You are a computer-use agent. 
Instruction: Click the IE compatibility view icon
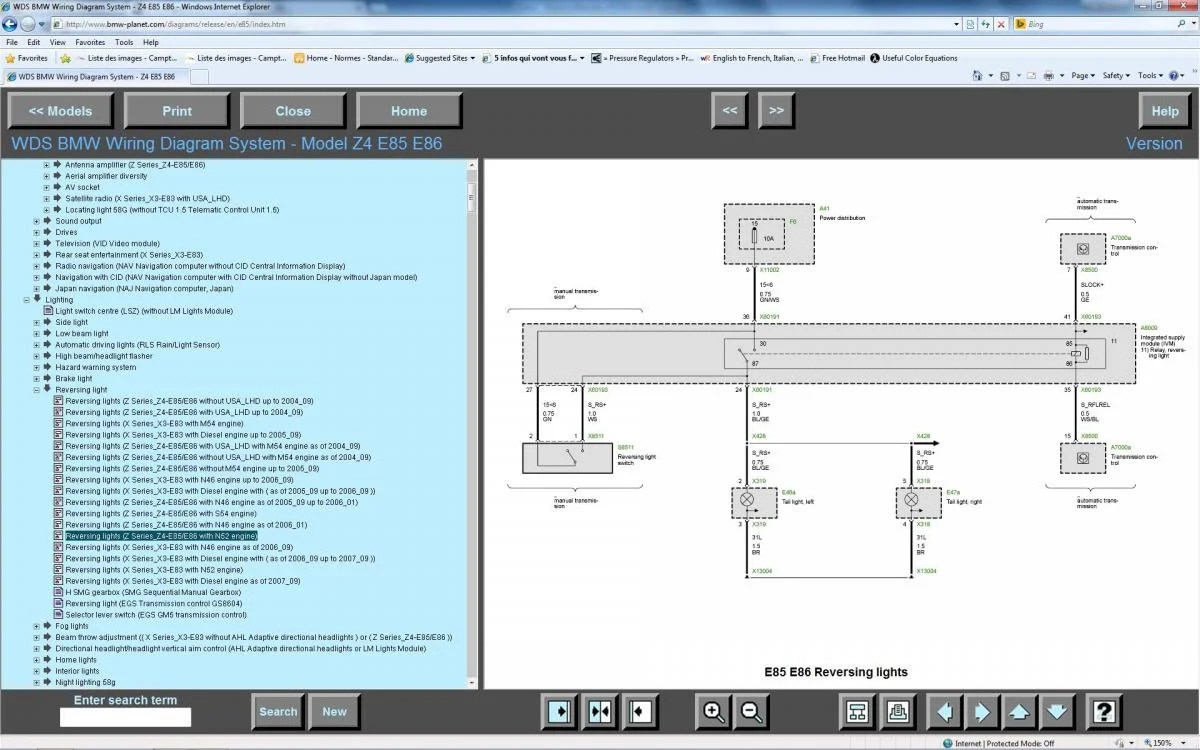[x=970, y=23]
